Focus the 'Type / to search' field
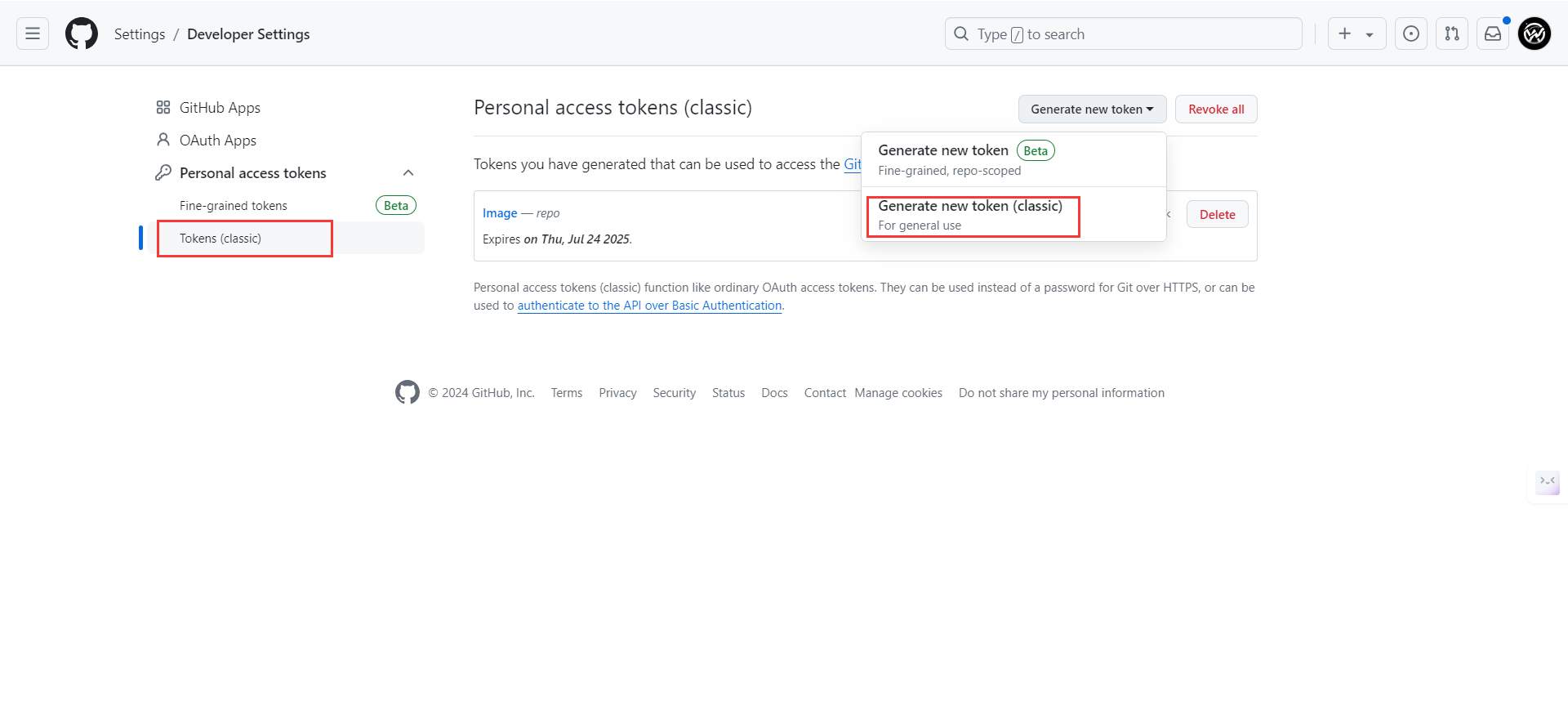The width and height of the screenshot is (1568, 719). (x=1123, y=33)
